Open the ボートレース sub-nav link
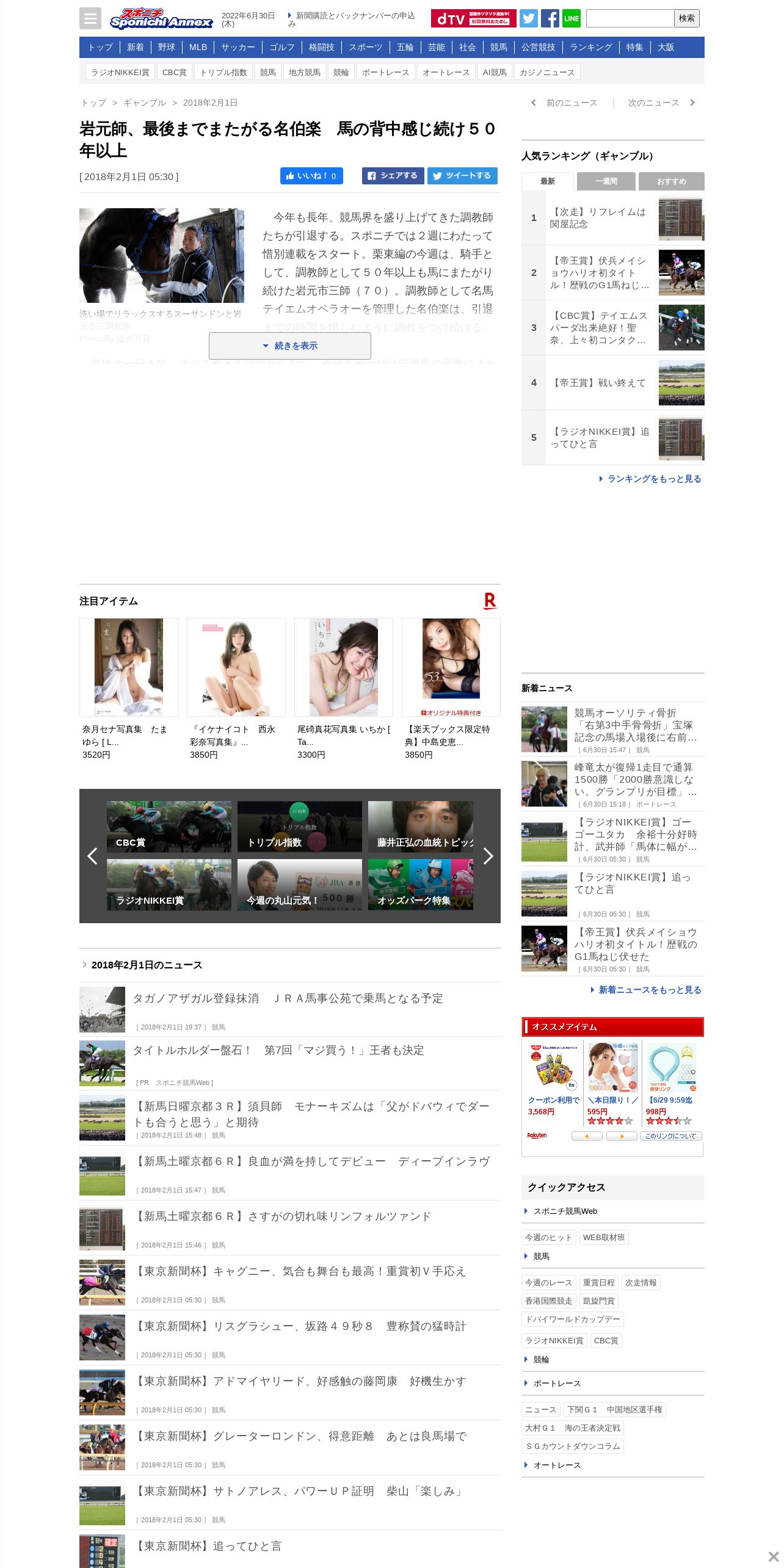 click(385, 72)
